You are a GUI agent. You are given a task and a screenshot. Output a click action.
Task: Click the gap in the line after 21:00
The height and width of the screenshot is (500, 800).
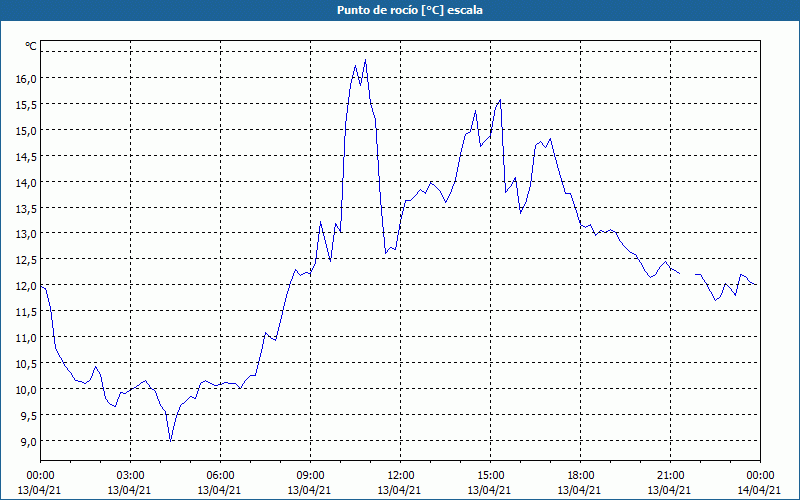[x=688, y=273]
